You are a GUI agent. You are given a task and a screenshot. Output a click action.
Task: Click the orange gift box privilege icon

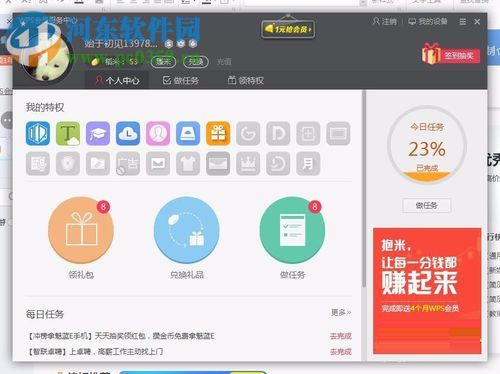click(x=218, y=133)
